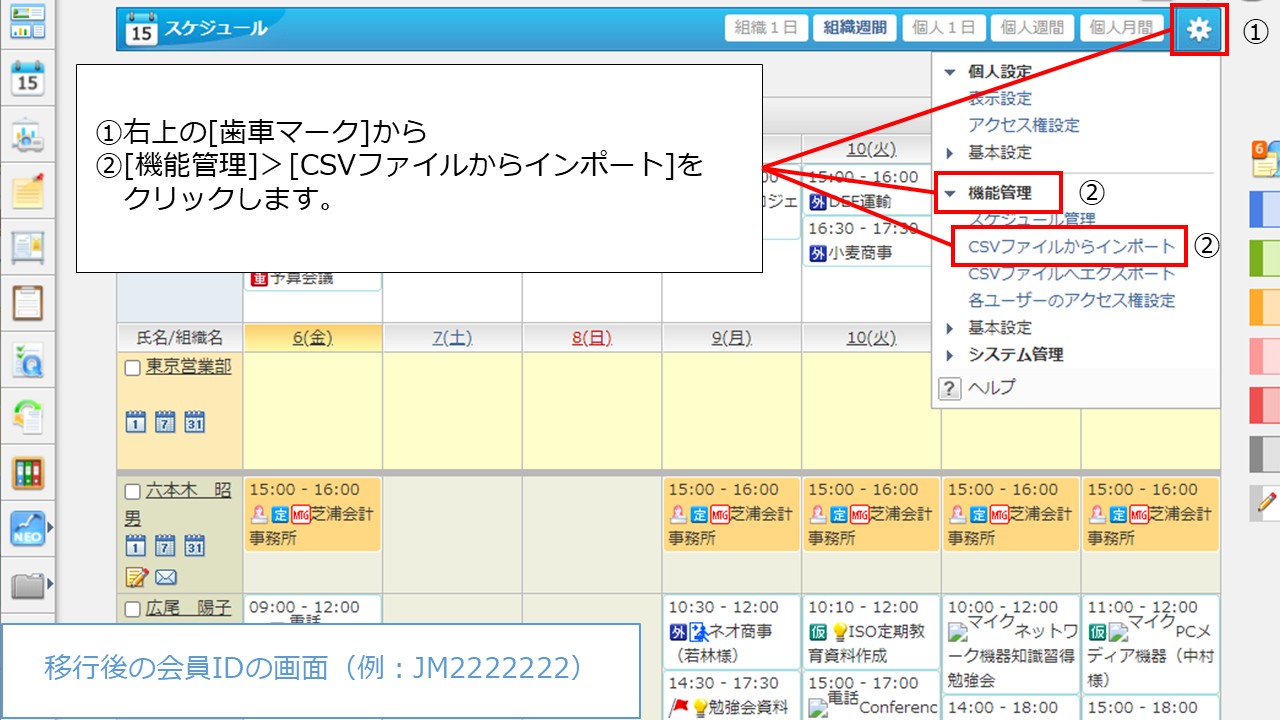The width and height of the screenshot is (1280, 720).
Task: Select the 広尾 陽子 checkbox
Action: tap(133, 609)
